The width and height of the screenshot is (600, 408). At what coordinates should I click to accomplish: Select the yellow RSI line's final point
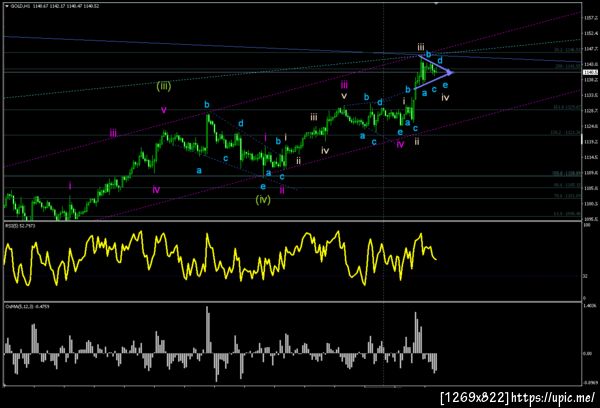(x=437, y=259)
